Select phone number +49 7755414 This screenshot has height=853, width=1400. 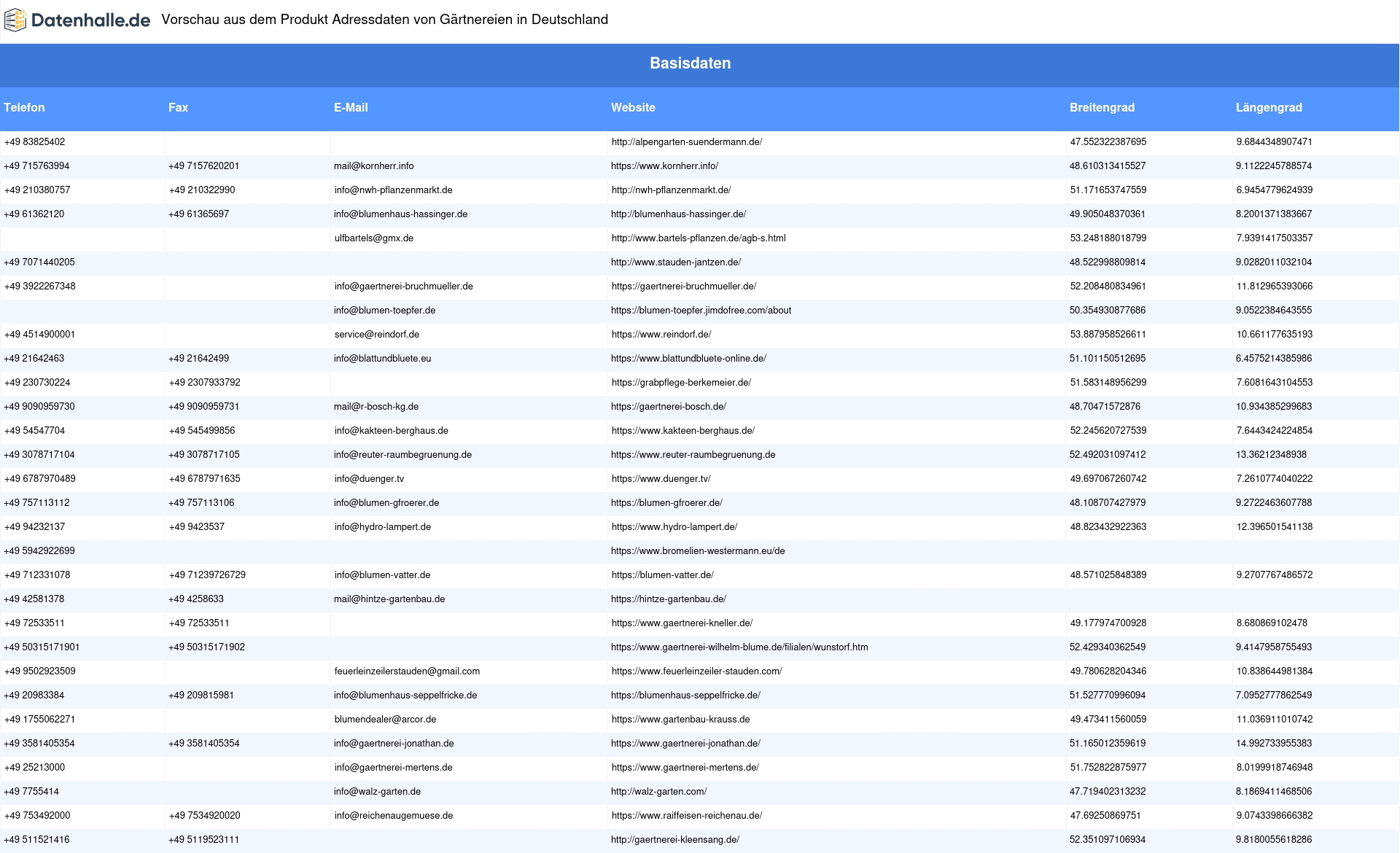(x=31, y=792)
